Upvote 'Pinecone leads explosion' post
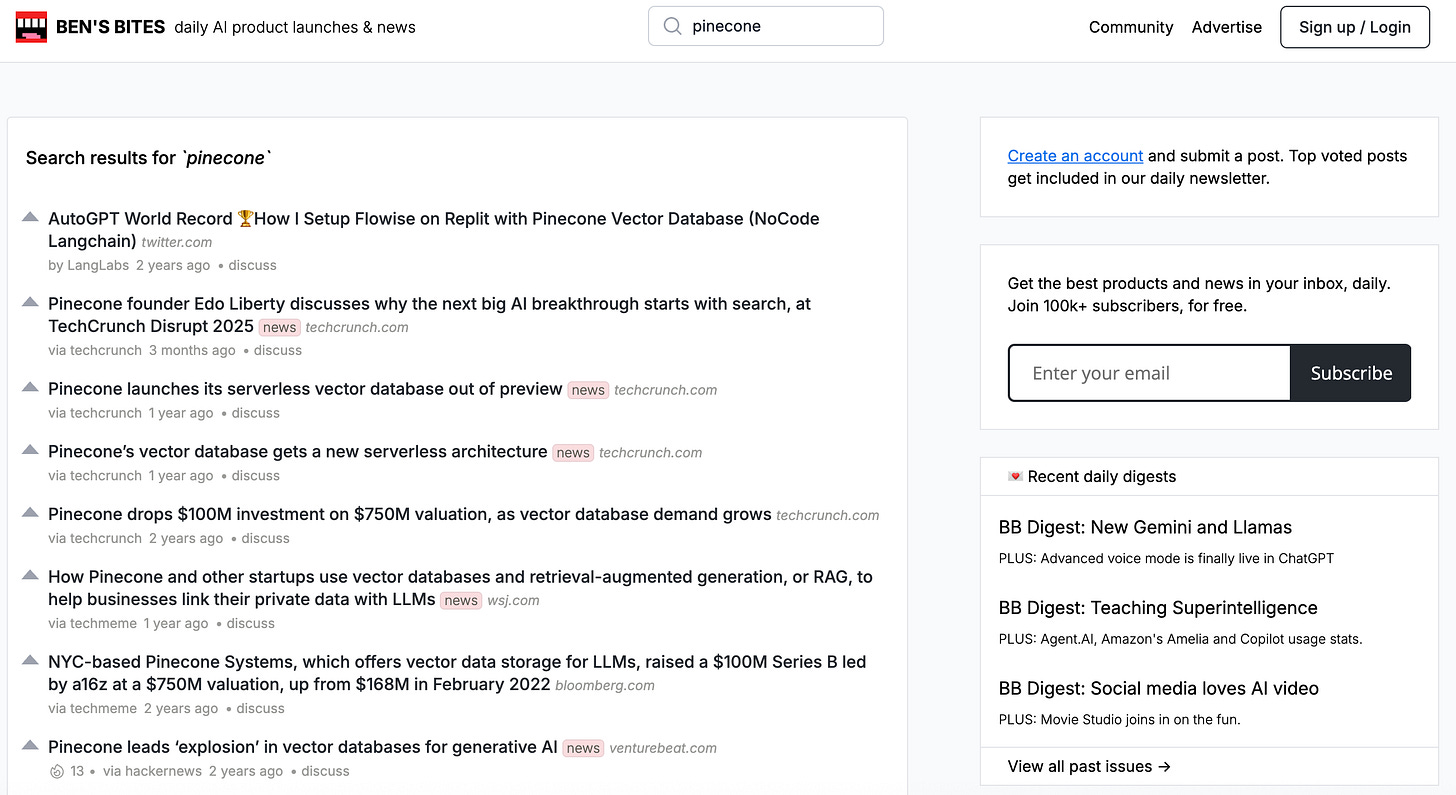Viewport: 1456px width, 795px height. 30,745
